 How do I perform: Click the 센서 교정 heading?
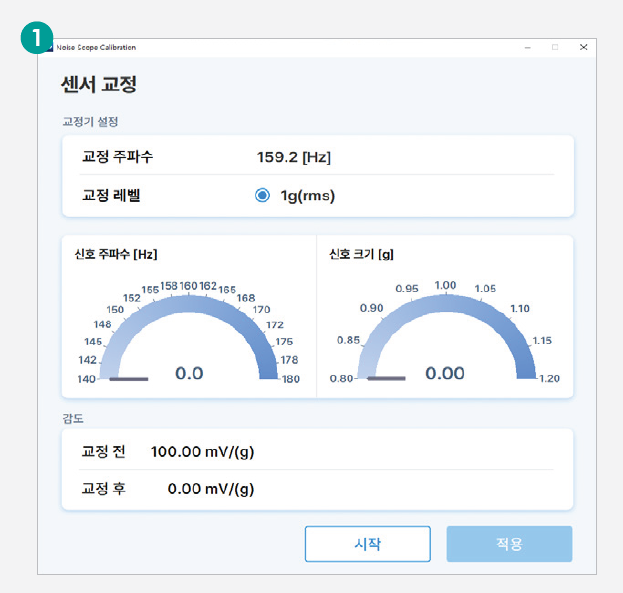click(x=98, y=85)
